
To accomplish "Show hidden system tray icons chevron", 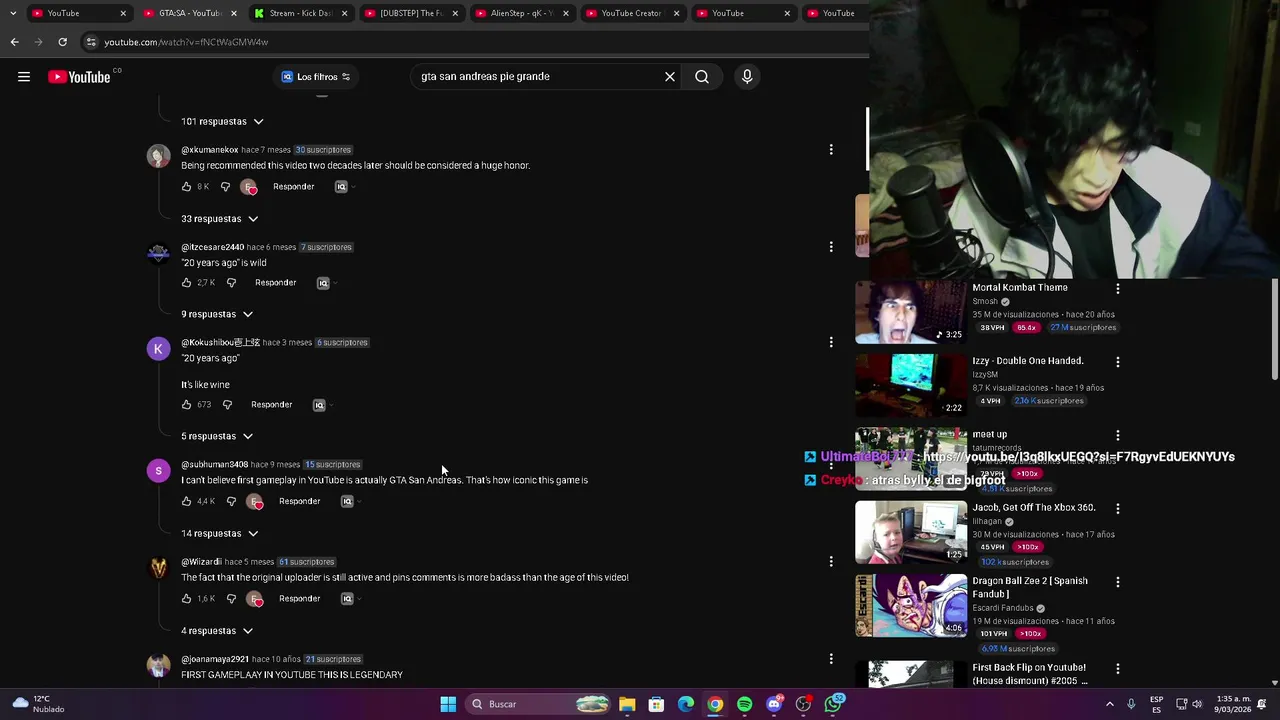I will pos(1109,704).
